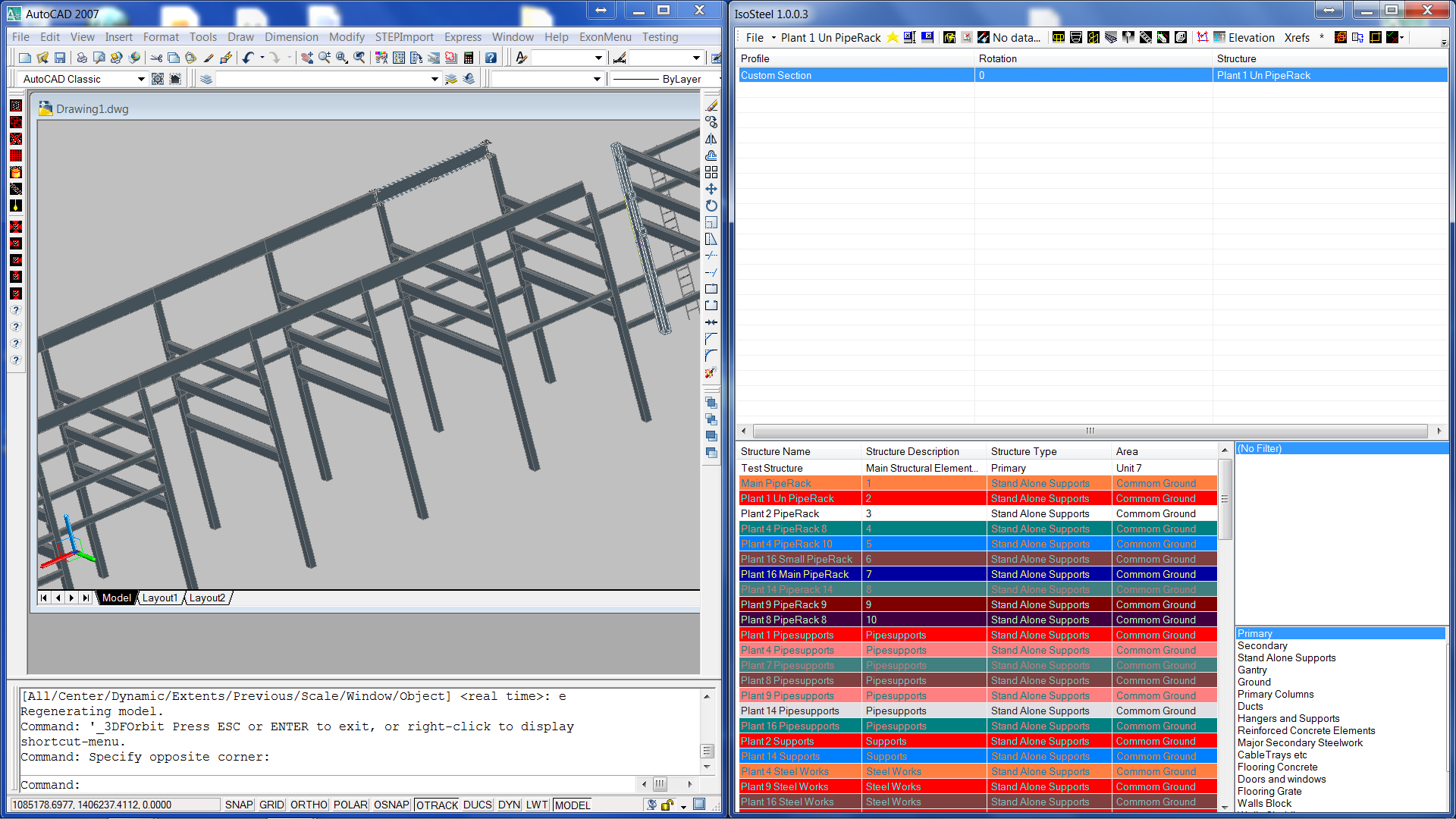Open the IsoSteel File menu
The height and width of the screenshot is (819, 1456).
point(755,37)
